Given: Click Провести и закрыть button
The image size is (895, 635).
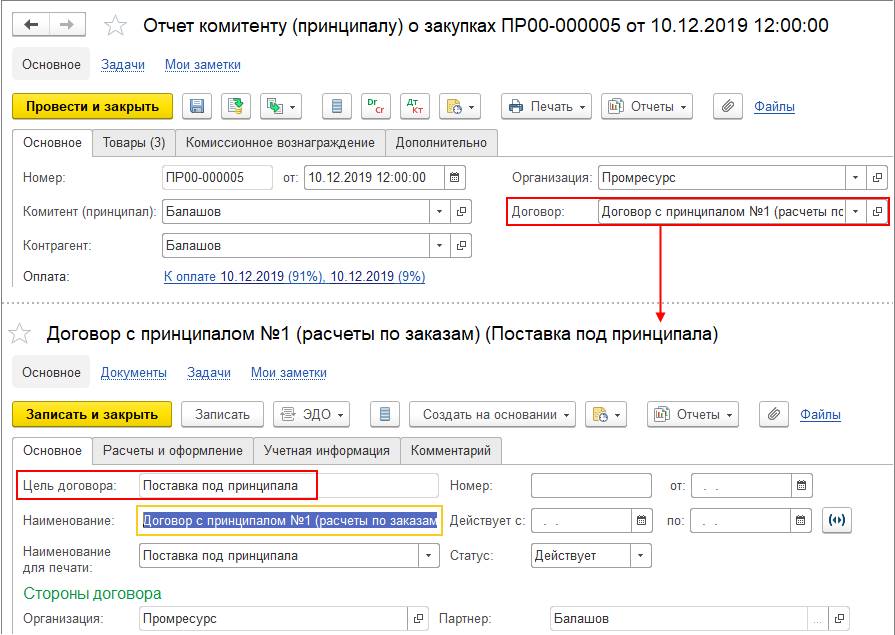Looking at the screenshot, I should [x=92, y=106].
